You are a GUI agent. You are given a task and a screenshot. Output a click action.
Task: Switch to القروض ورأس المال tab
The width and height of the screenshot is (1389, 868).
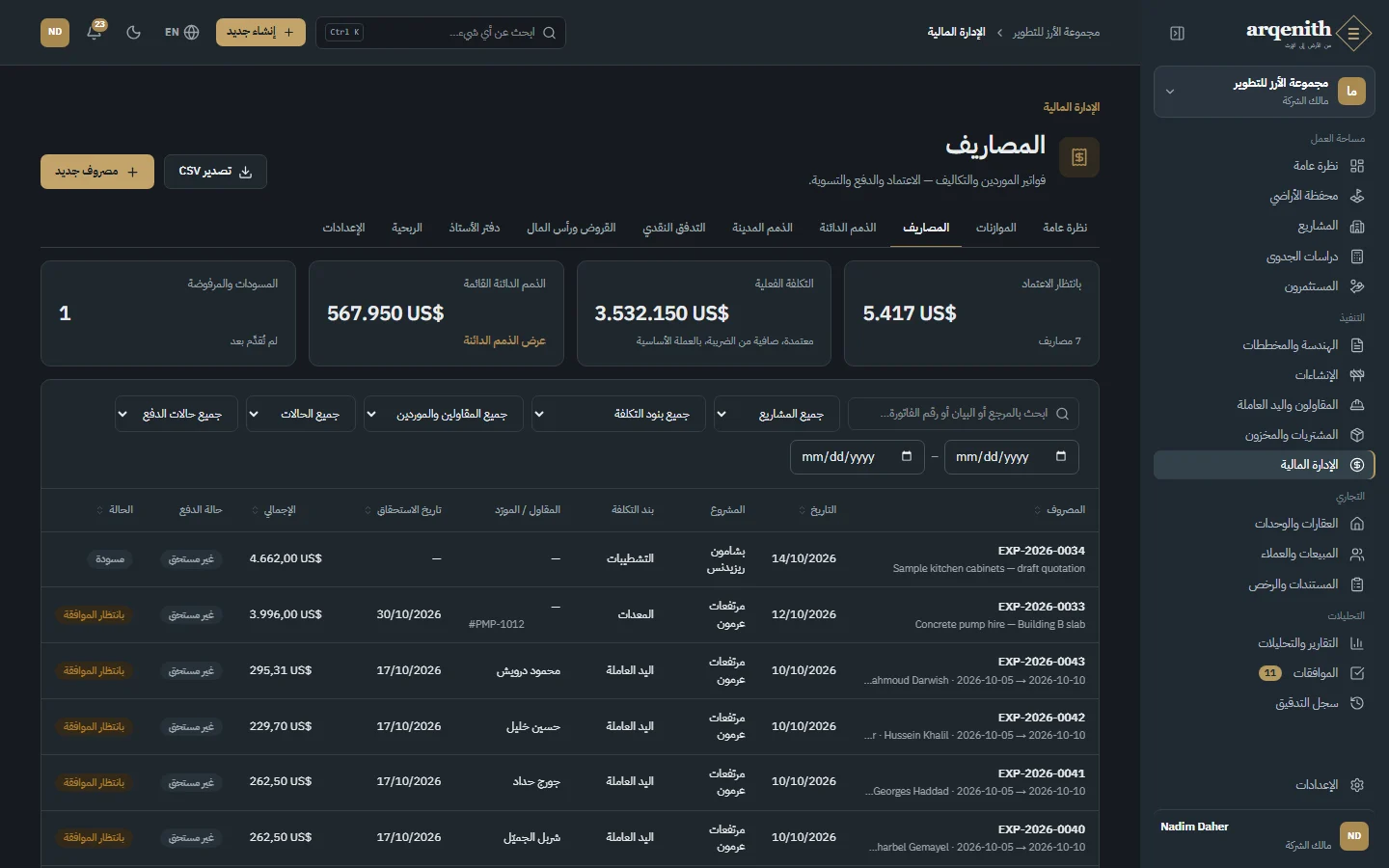571,228
